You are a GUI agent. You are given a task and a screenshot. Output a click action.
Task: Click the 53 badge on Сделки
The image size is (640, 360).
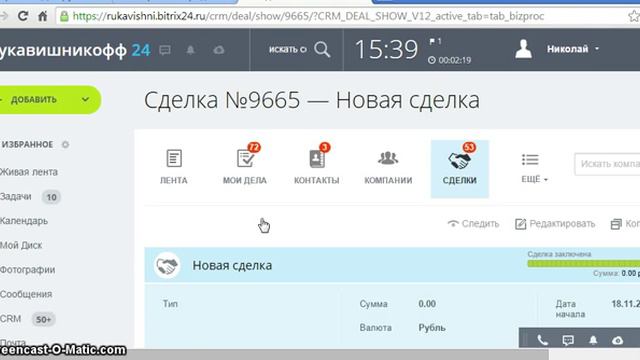coord(469,147)
